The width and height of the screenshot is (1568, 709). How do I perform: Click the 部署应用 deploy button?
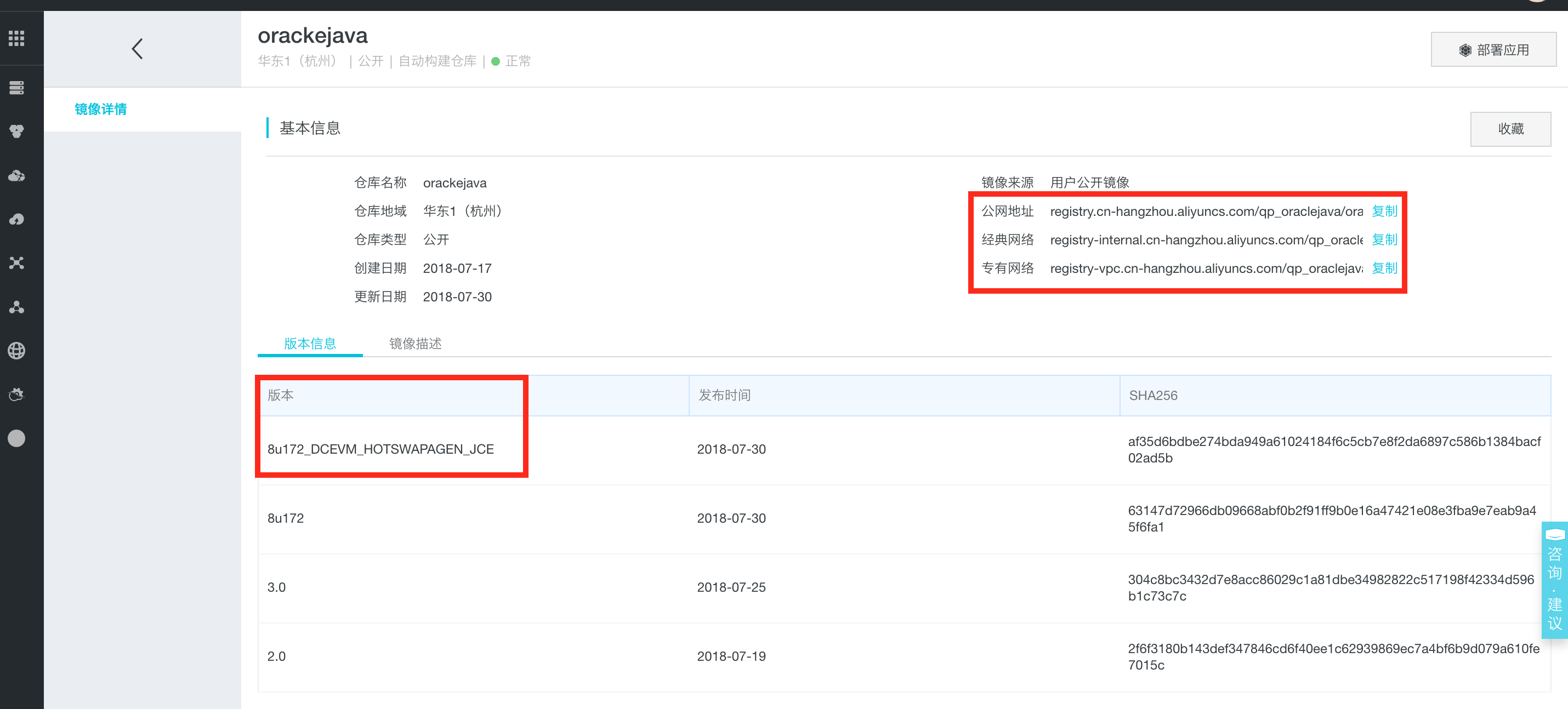click(x=1493, y=50)
